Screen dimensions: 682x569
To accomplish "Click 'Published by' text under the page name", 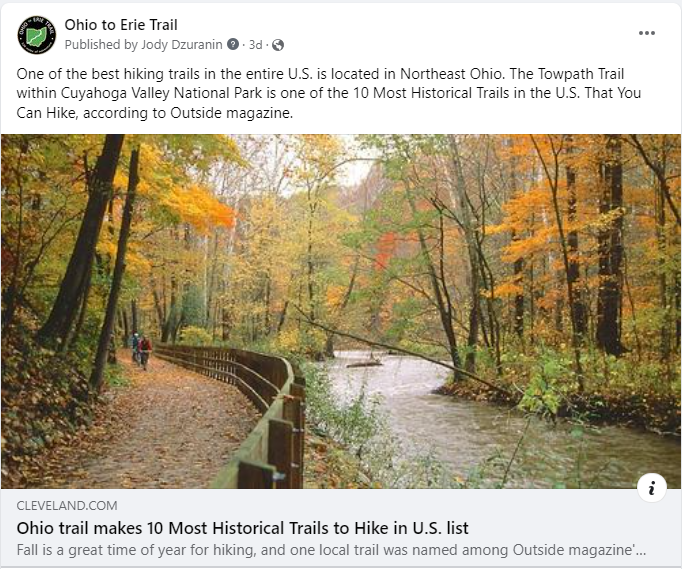I will tap(101, 44).
